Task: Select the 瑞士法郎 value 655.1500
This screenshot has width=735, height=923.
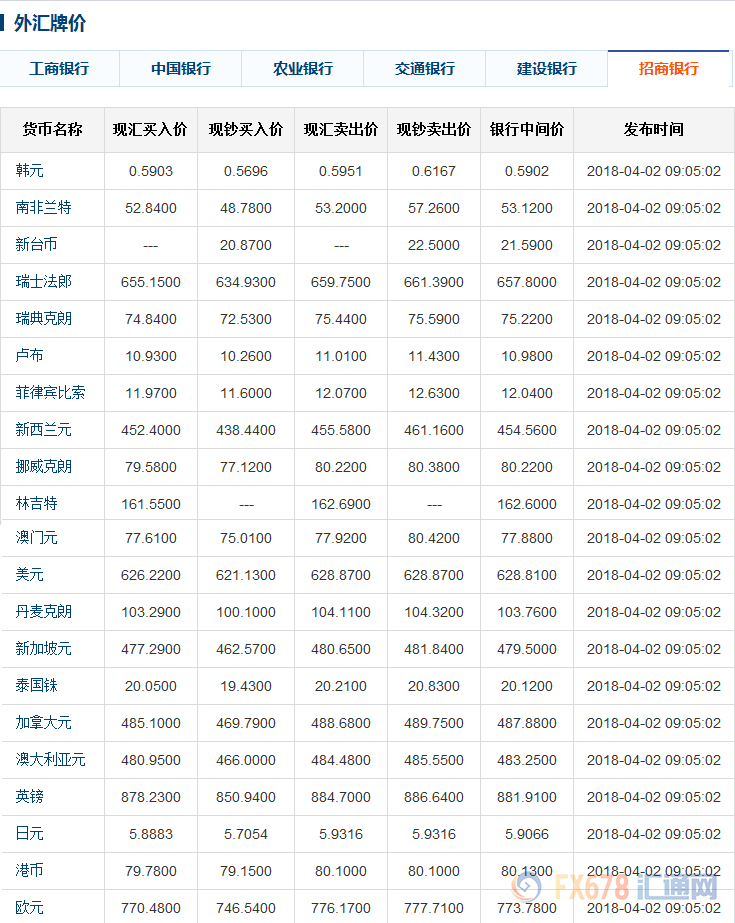Action: coord(151,282)
